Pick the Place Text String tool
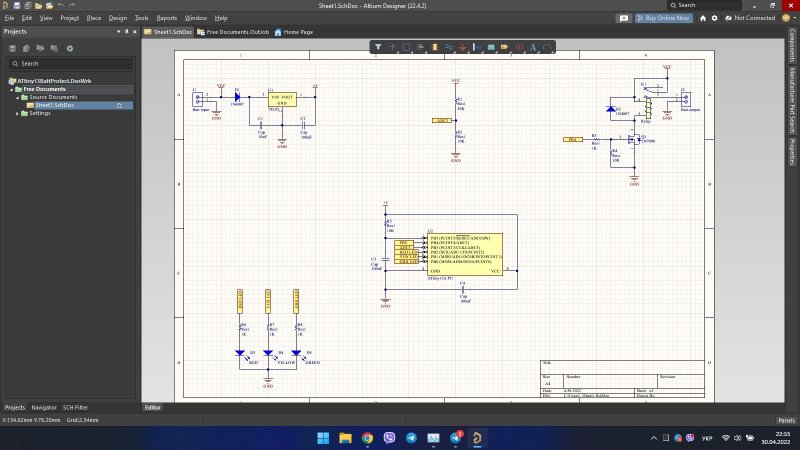This screenshot has height=450, width=800. [x=533, y=47]
